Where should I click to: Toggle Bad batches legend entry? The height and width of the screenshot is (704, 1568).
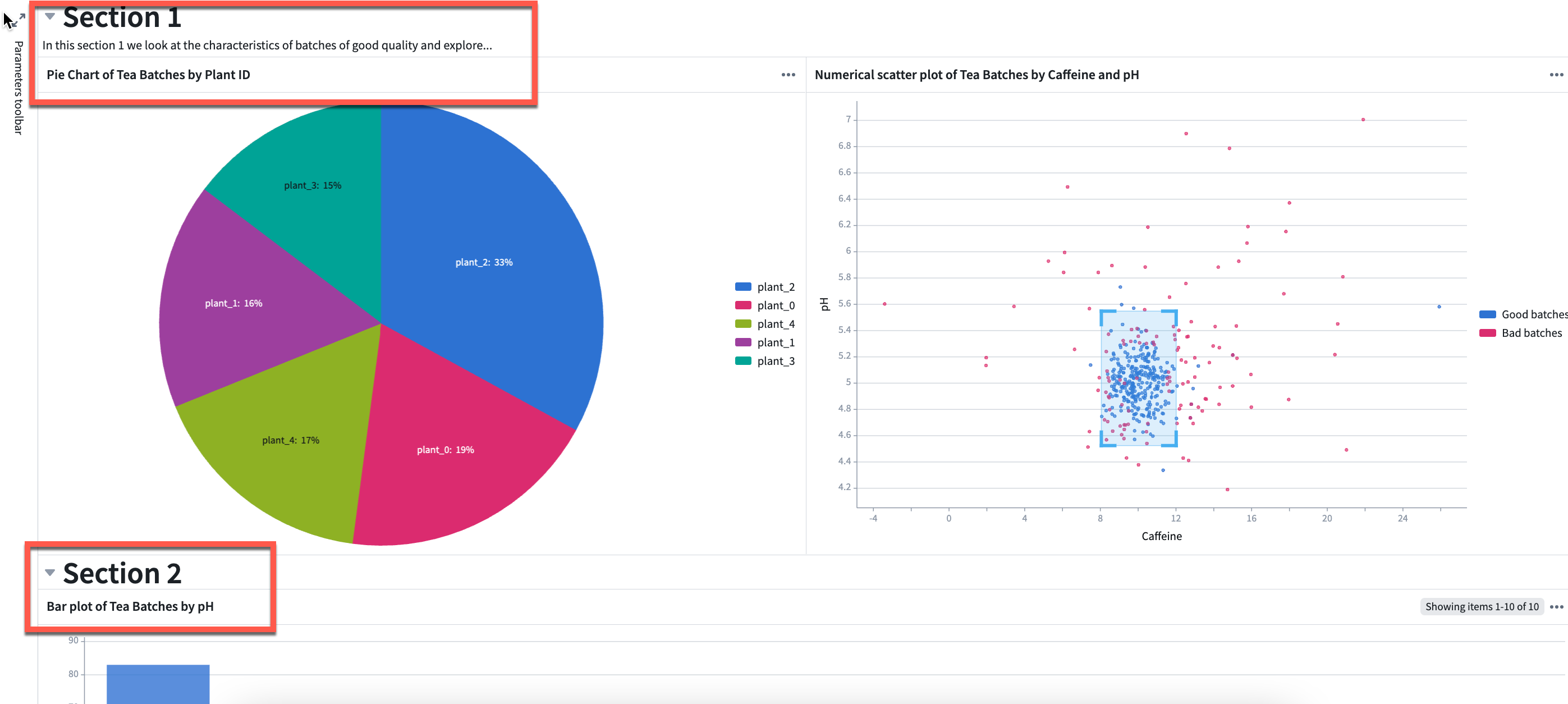pos(1520,332)
